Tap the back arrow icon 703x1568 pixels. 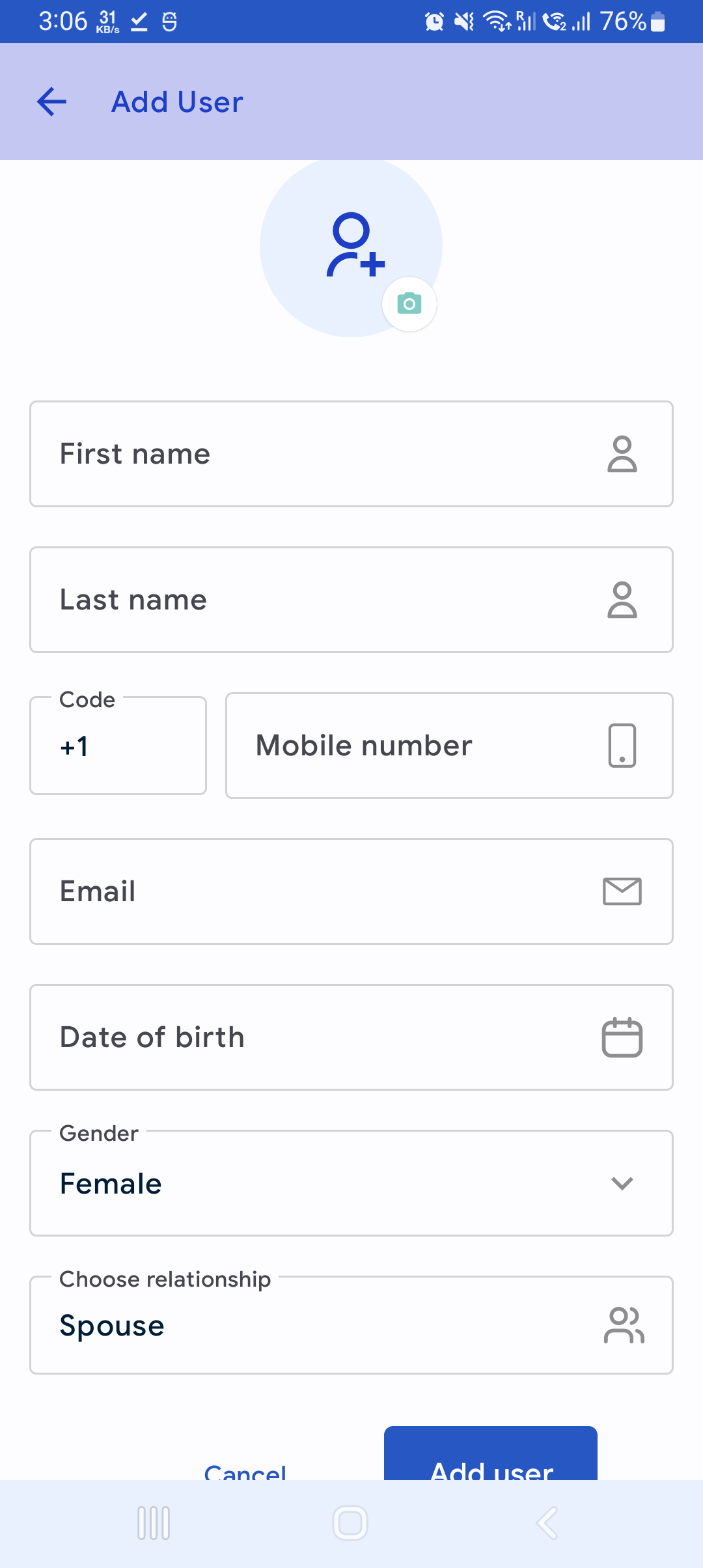(x=52, y=102)
